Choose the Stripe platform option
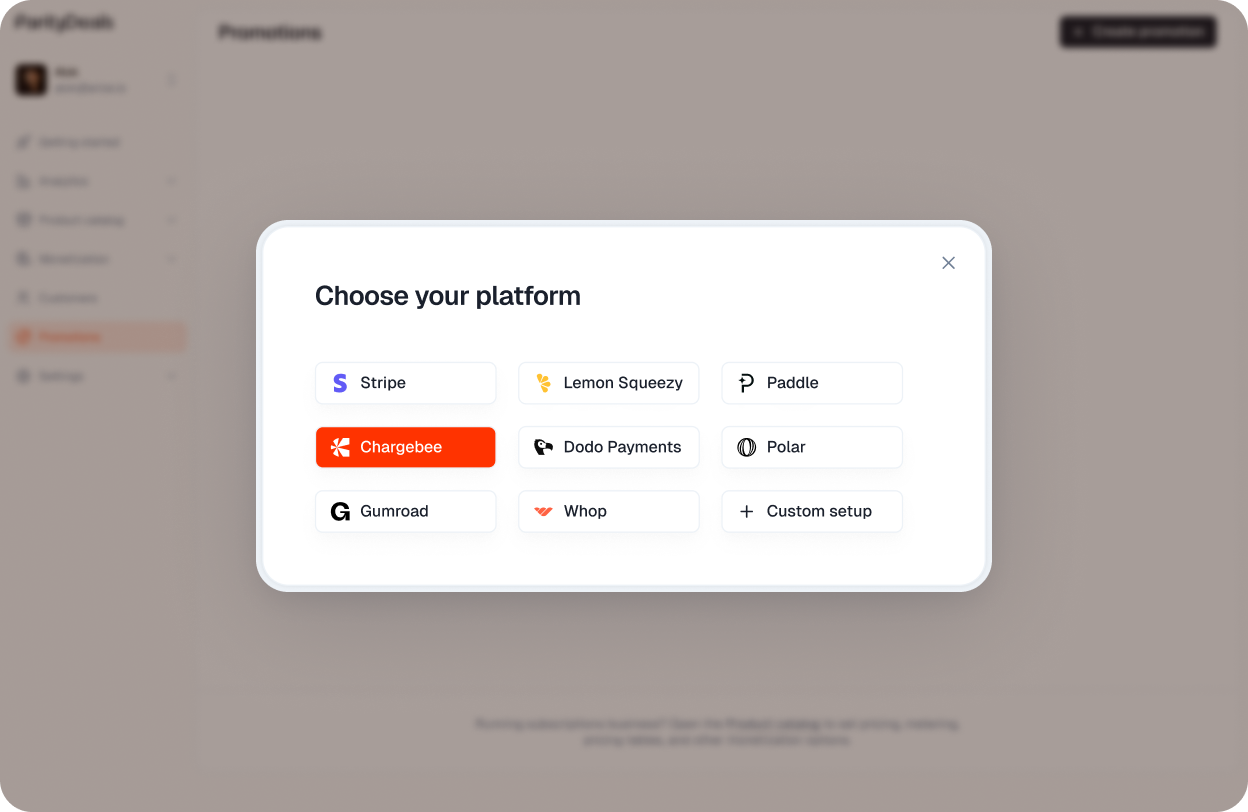The height and width of the screenshot is (812, 1248). tap(405, 383)
